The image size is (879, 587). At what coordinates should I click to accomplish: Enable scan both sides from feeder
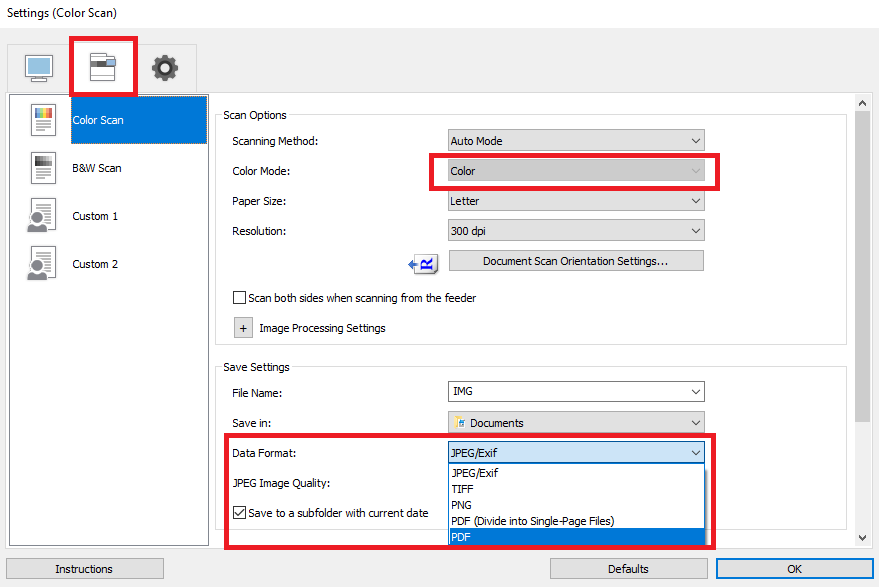tap(240, 298)
